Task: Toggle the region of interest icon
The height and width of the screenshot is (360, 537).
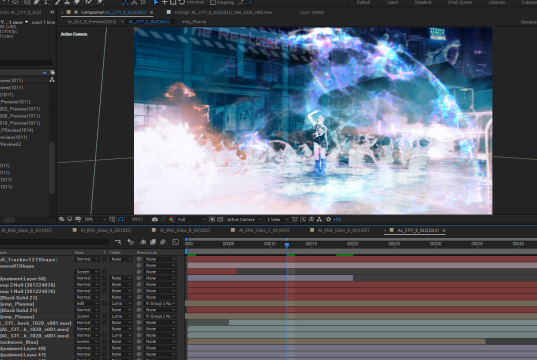Action: click(212, 219)
